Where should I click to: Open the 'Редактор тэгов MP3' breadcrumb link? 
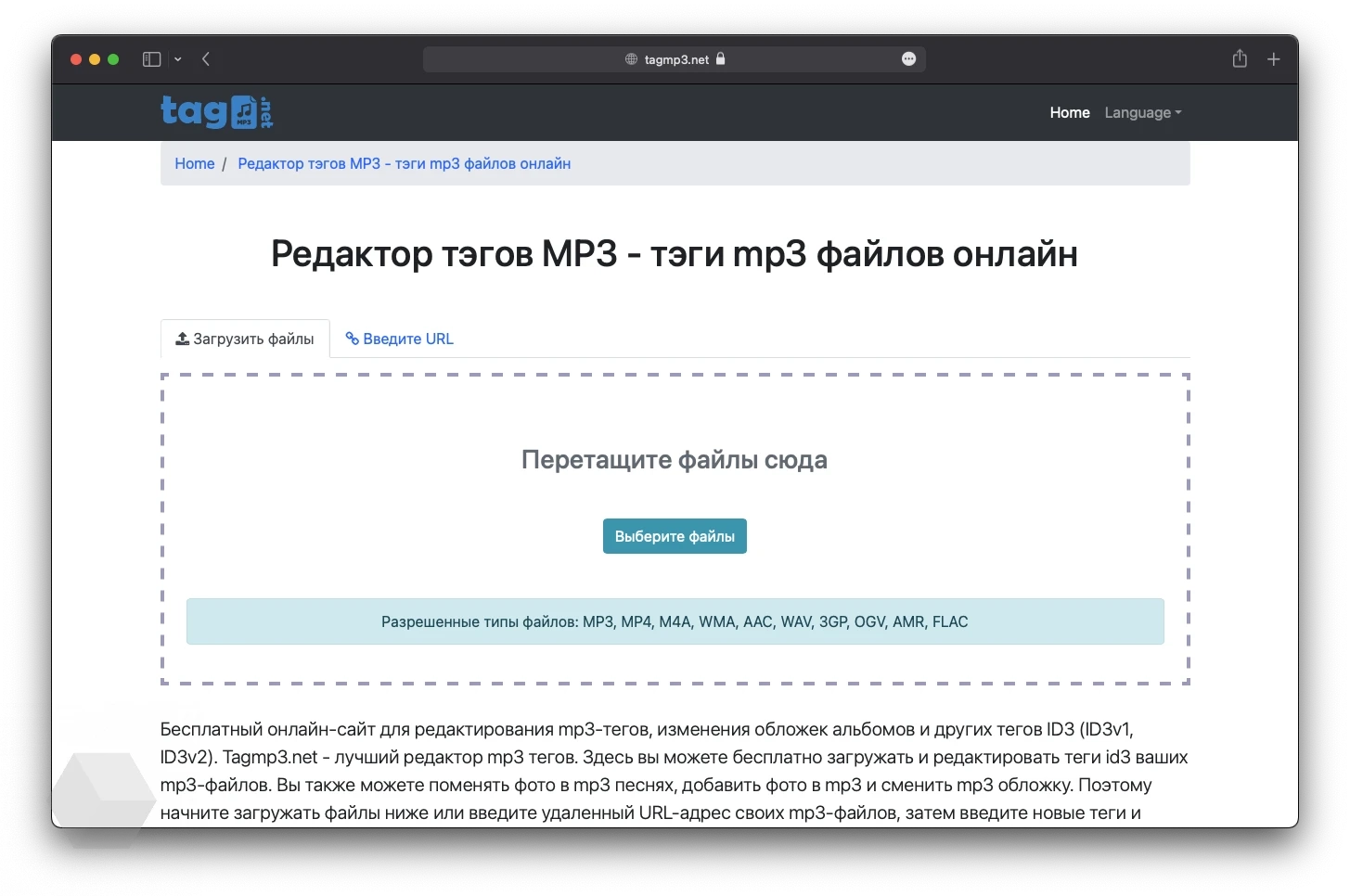405,163
